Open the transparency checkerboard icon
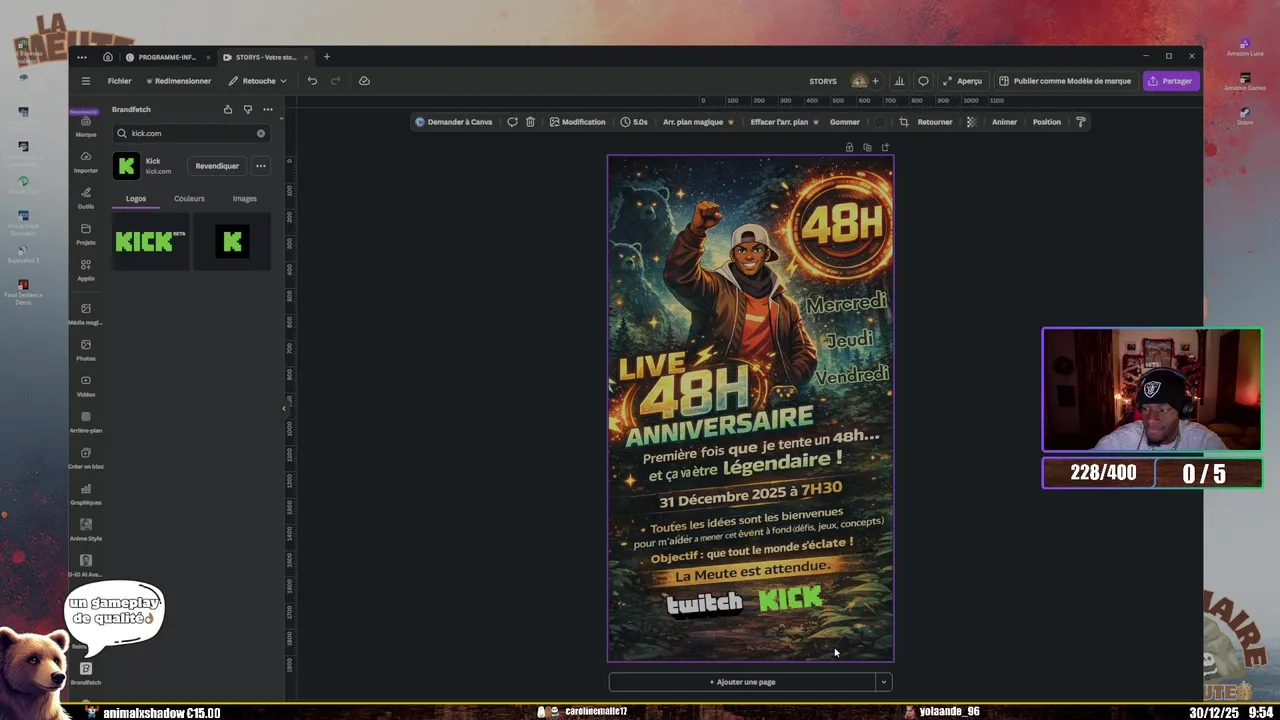 tap(971, 122)
